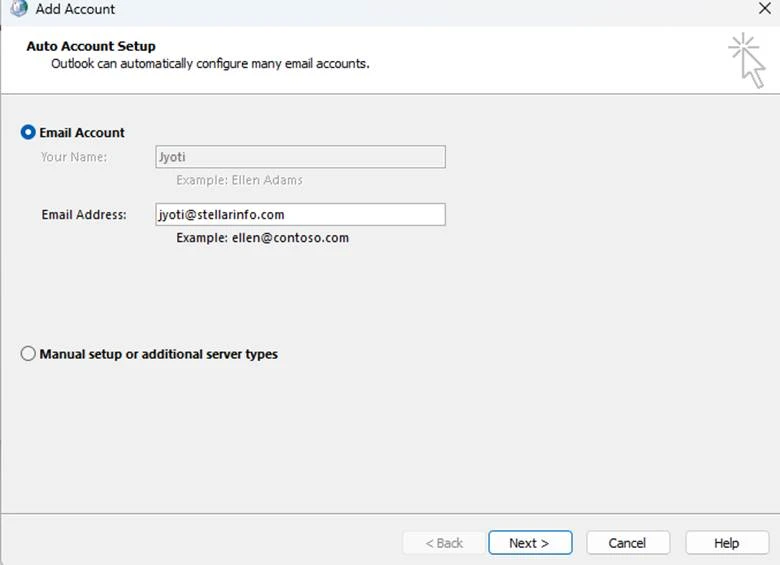Click the "Auto Account Setup" heading
Screen dimensions: 780x565
(91, 46)
